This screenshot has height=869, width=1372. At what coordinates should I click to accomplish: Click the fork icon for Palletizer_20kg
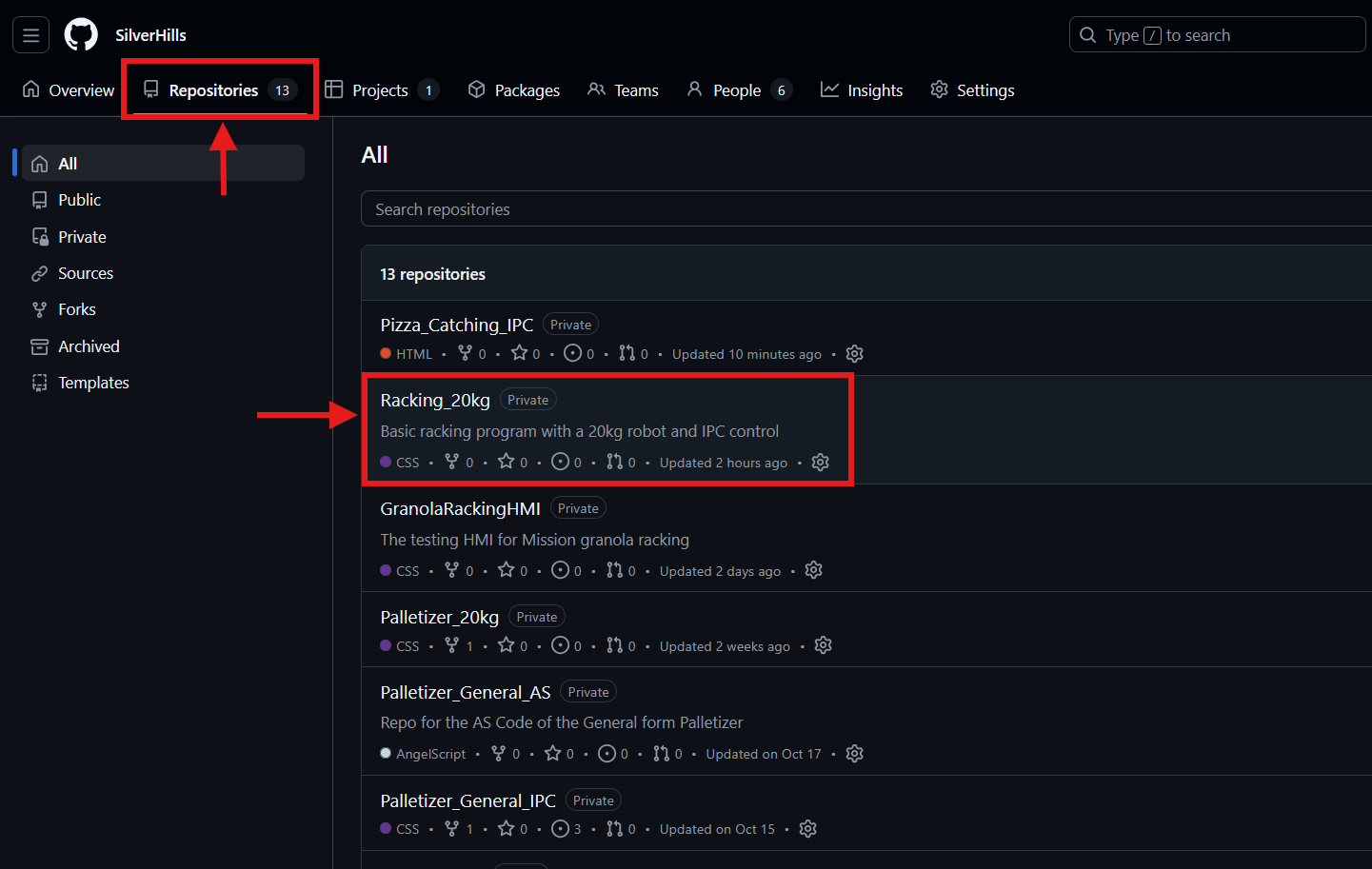452,645
